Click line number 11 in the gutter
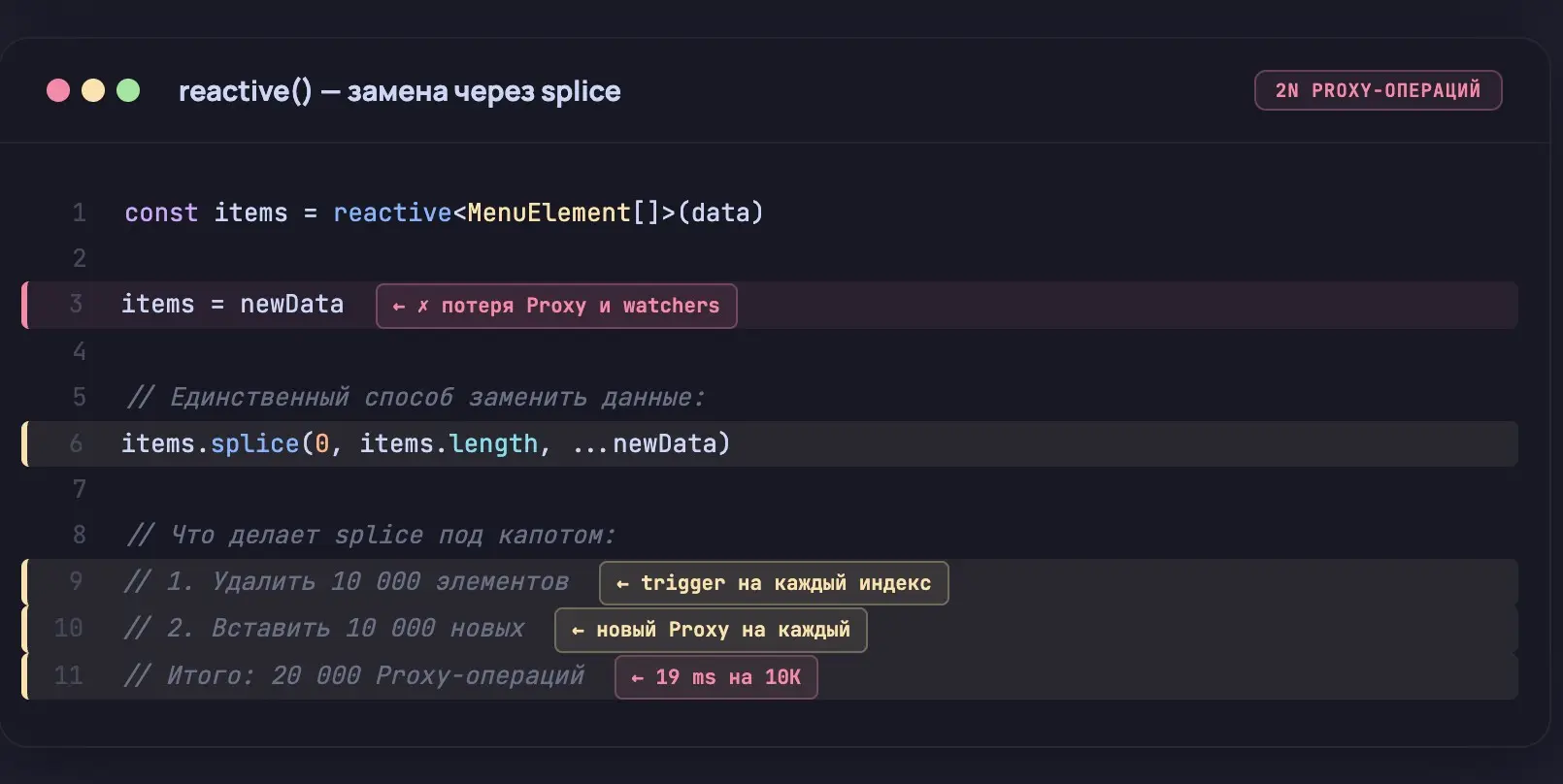The image size is (1563, 784). click(69, 675)
